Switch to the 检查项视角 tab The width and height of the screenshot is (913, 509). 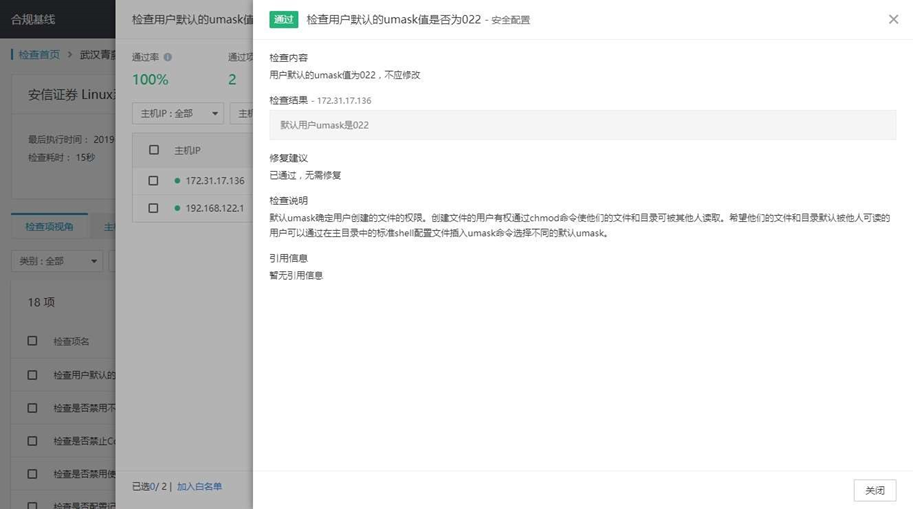pos(49,227)
